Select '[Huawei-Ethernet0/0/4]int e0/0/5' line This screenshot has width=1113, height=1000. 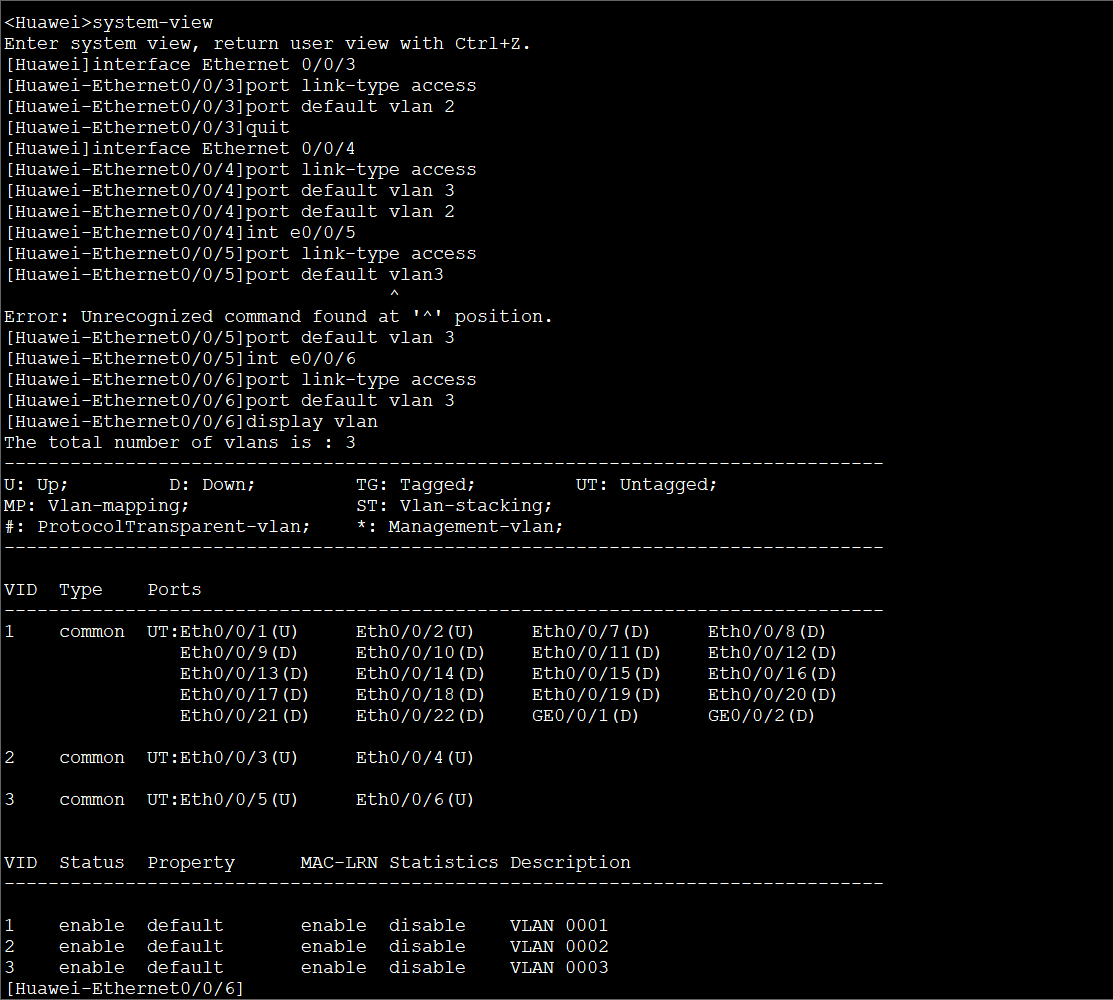tap(180, 233)
